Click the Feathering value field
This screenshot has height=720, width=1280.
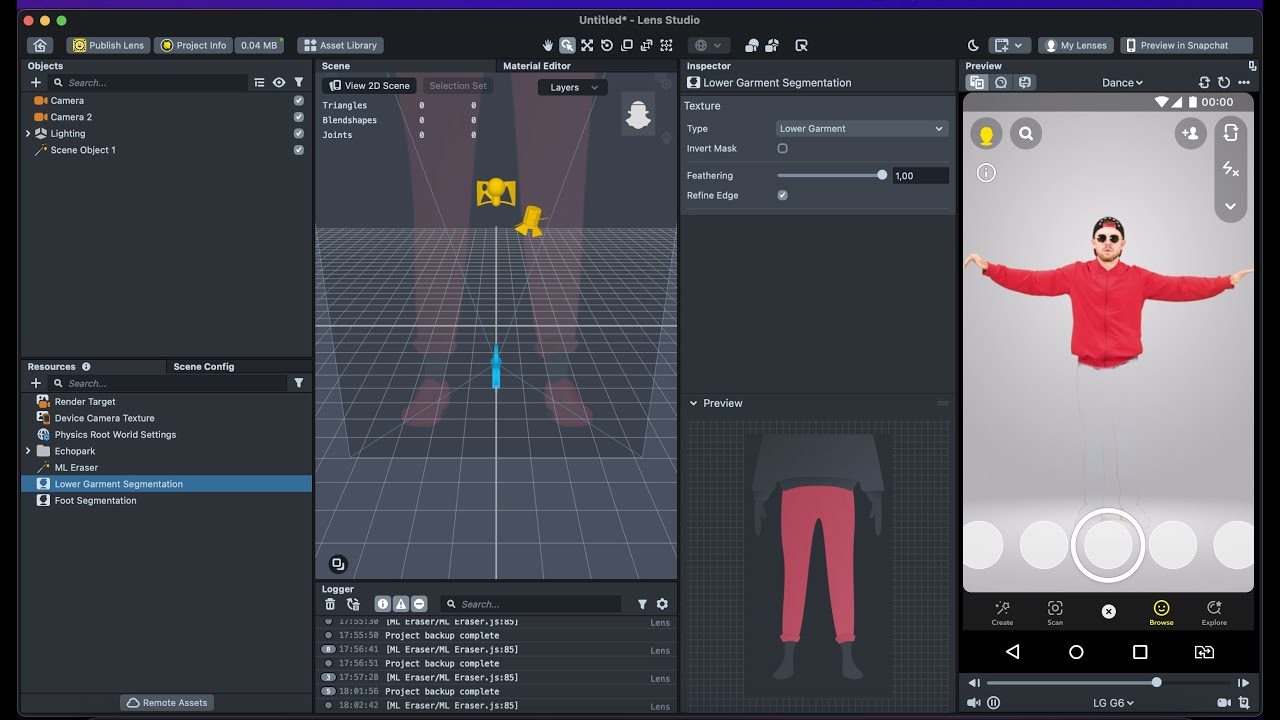coord(920,176)
